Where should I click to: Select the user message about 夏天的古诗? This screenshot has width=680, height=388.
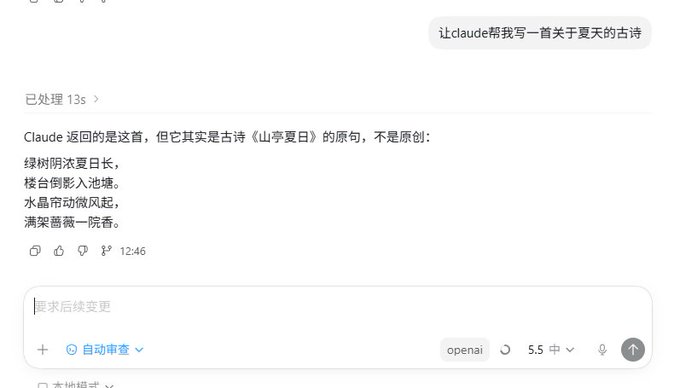click(540, 33)
